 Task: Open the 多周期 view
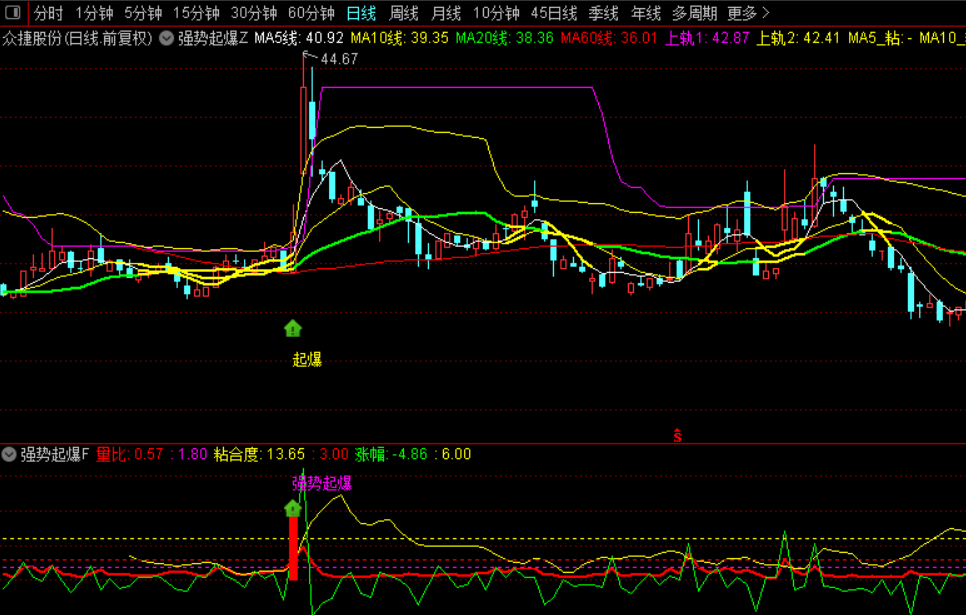click(x=694, y=13)
